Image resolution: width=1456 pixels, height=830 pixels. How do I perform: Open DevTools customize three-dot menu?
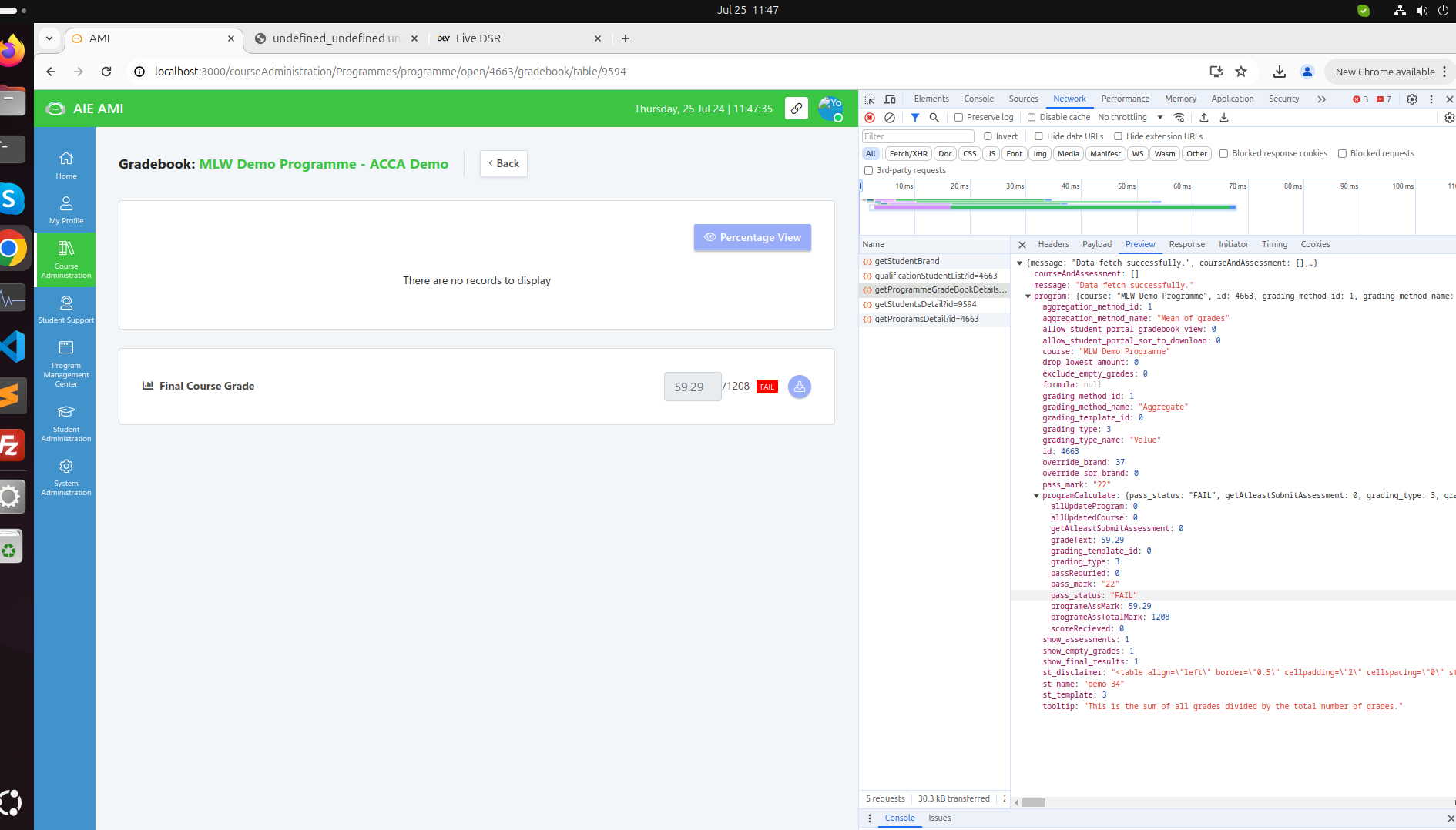click(1431, 99)
